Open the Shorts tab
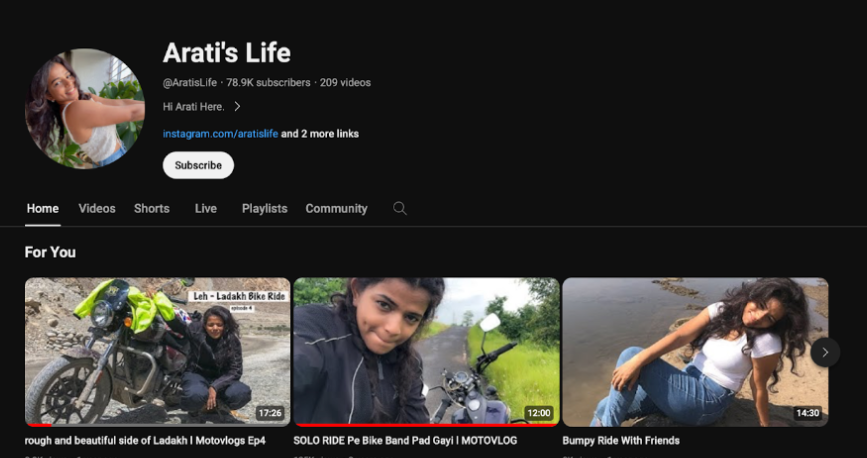This screenshot has height=458, width=867. (152, 209)
